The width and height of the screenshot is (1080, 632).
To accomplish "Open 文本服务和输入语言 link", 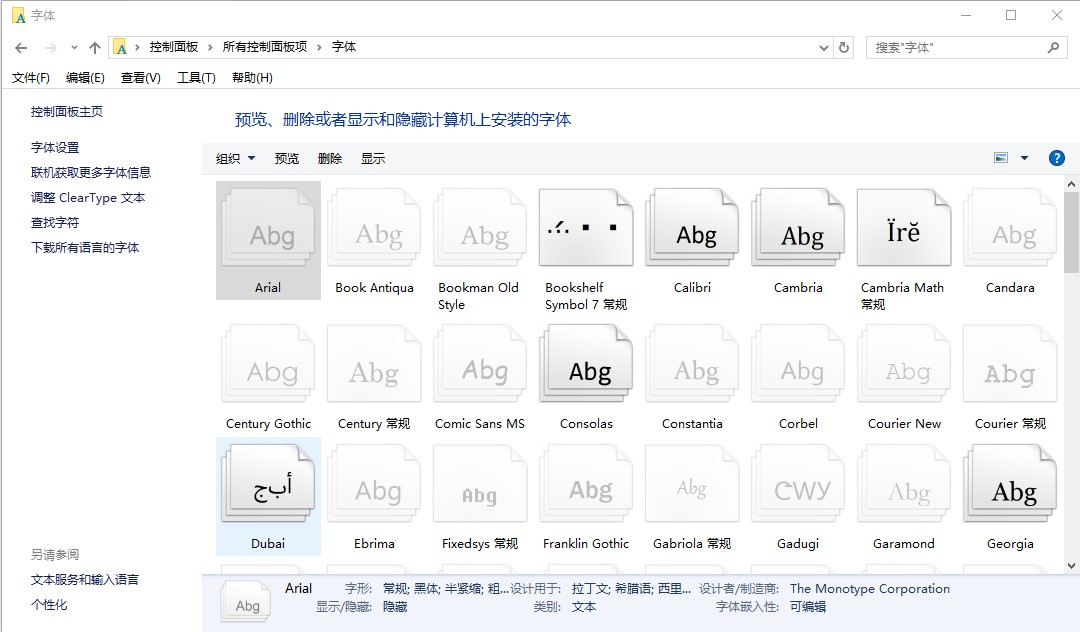I will tap(85, 580).
